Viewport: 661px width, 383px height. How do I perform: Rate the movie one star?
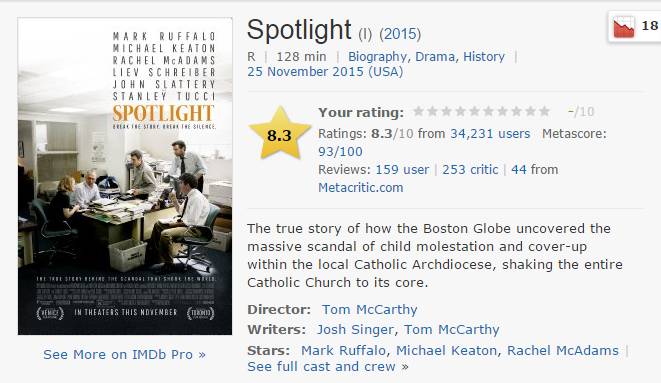click(x=418, y=112)
